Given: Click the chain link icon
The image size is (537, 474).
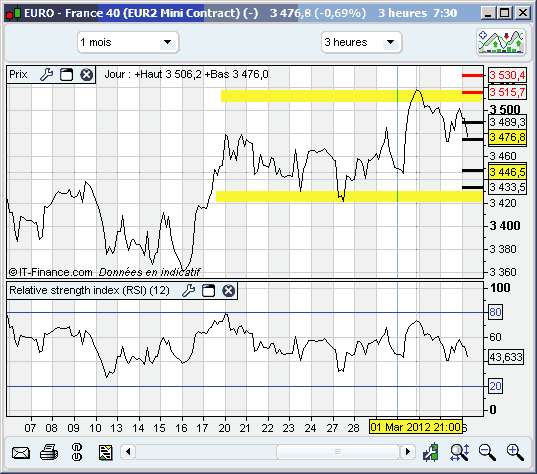Looking at the screenshot, I should click(x=77, y=452).
